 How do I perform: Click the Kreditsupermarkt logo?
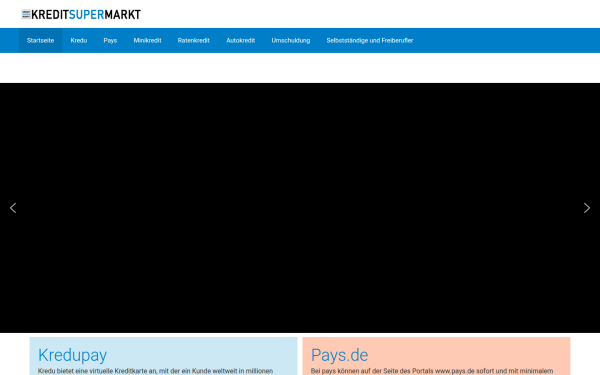pos(81,15)
